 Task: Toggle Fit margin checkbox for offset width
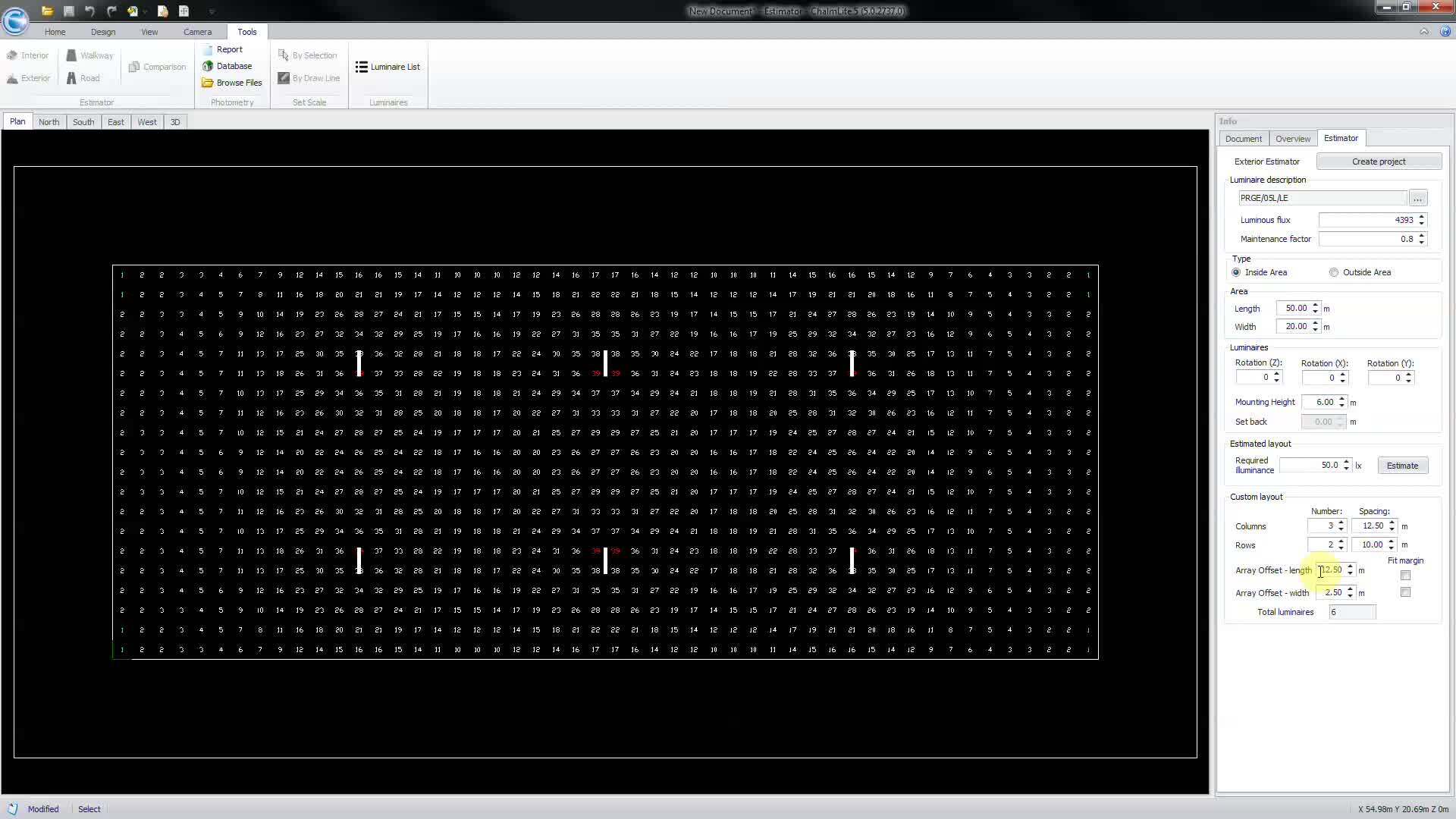pyautogui.click(x=1406, y=592)
